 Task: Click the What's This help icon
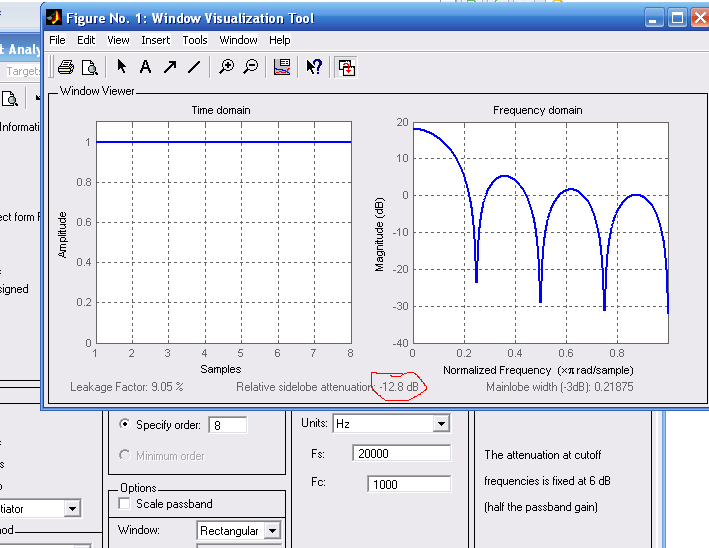point(314,67)
